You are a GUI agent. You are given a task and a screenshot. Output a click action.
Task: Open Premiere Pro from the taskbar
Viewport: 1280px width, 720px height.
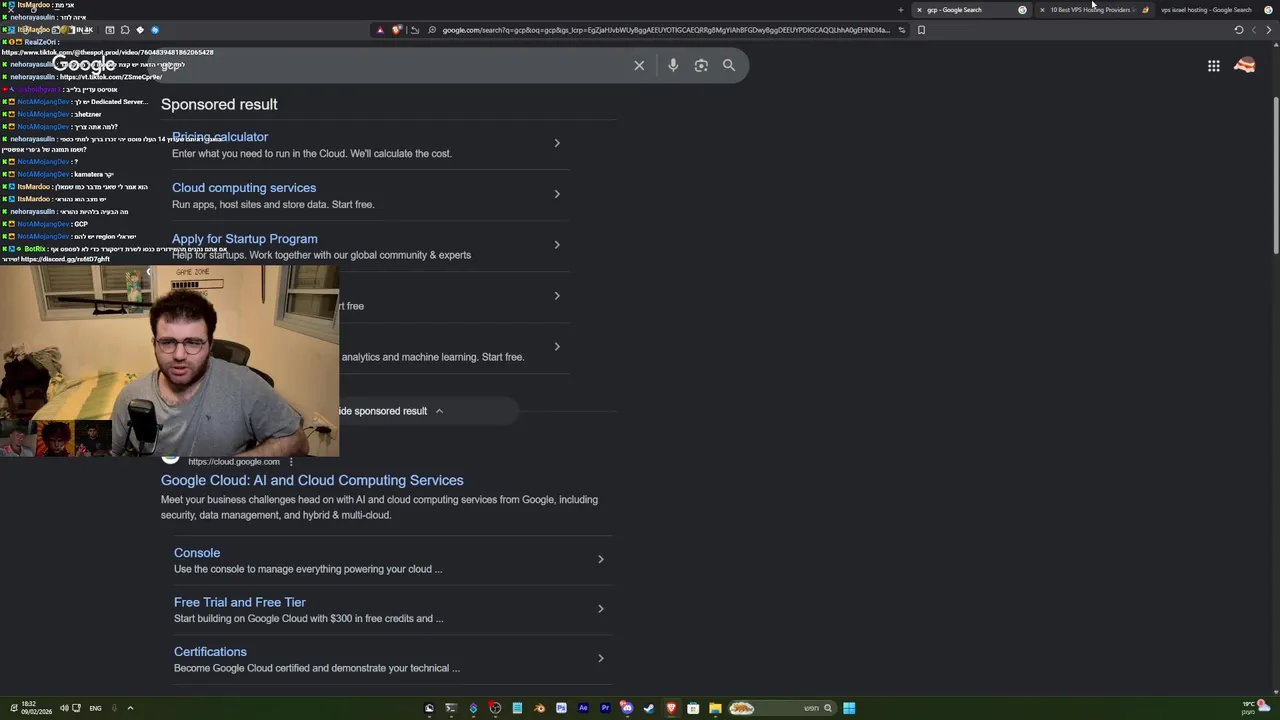click(x=605, y=708)
